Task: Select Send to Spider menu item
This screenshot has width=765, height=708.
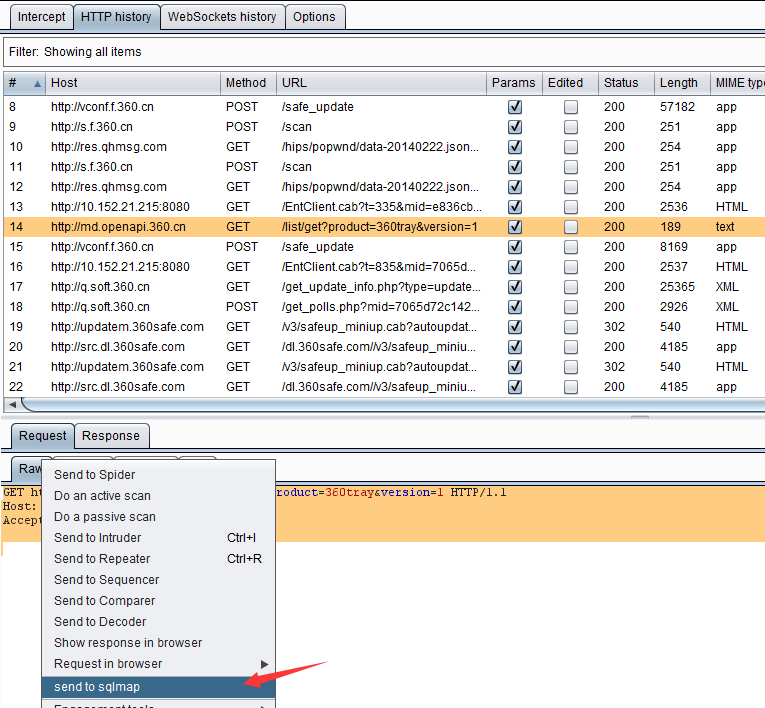Action: point(94,475)
